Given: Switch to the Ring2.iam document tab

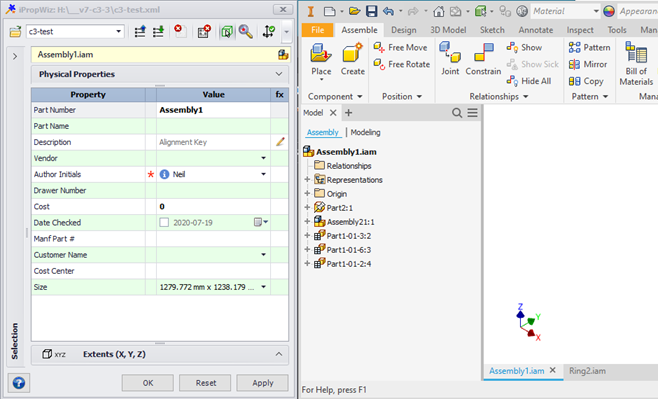Looking at the screenshot, I should pos(587,371).
